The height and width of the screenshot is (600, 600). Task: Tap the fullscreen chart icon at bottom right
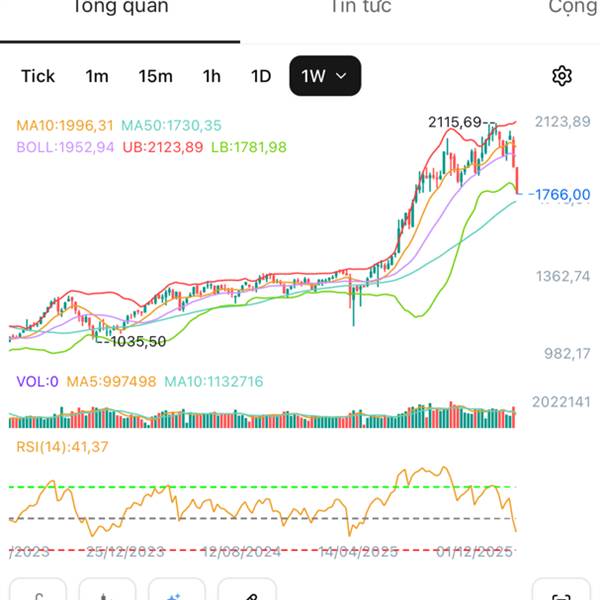pyautogui.click(x=561, y=592)
